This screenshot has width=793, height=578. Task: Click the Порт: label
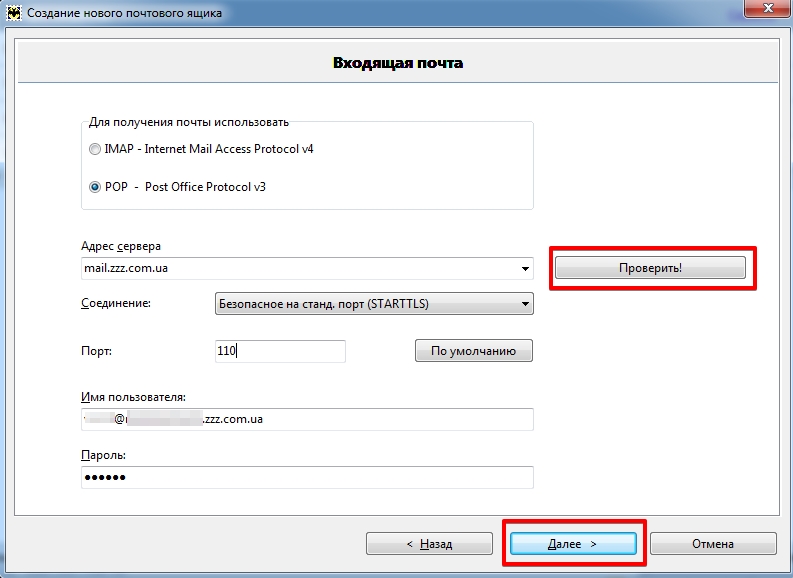click(96, 351)
